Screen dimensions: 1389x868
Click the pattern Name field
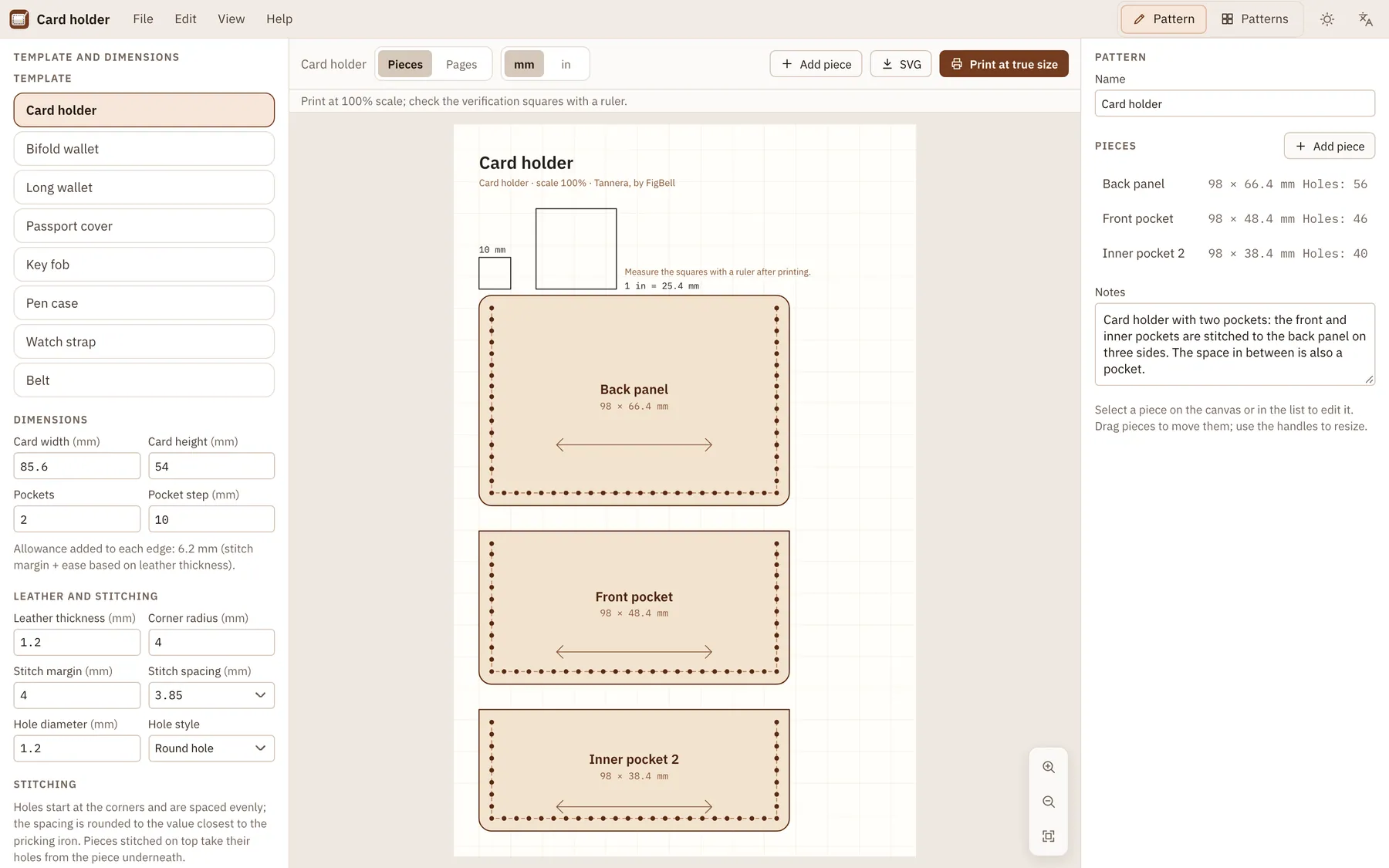1234,103
